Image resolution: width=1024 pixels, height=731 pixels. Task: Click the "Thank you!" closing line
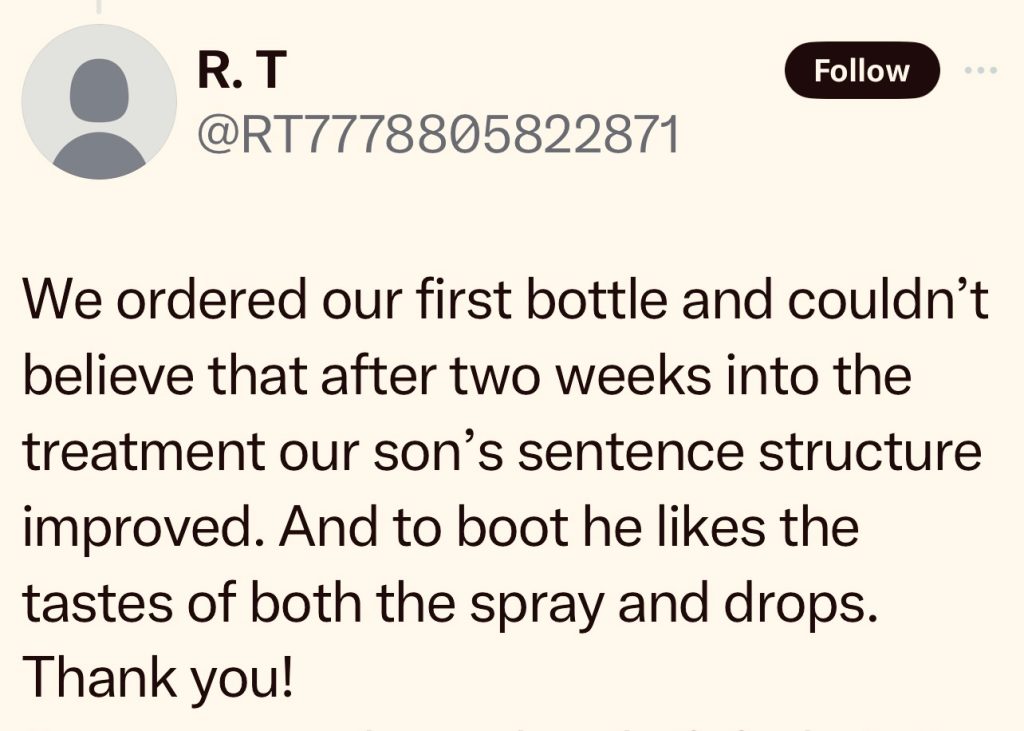[158, 677]
